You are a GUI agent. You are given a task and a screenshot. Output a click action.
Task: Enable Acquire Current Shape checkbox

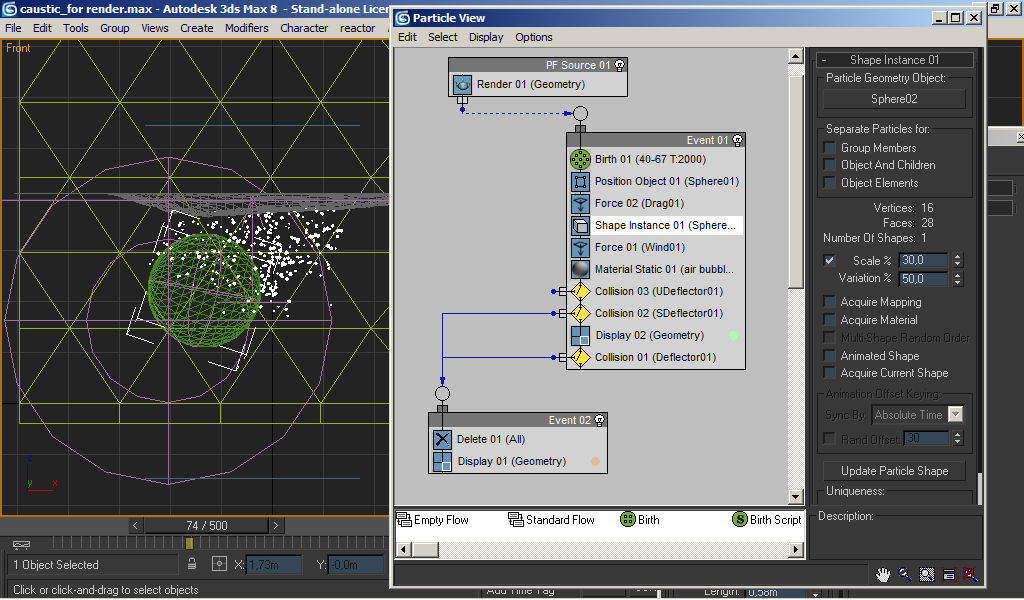point(829,373)
